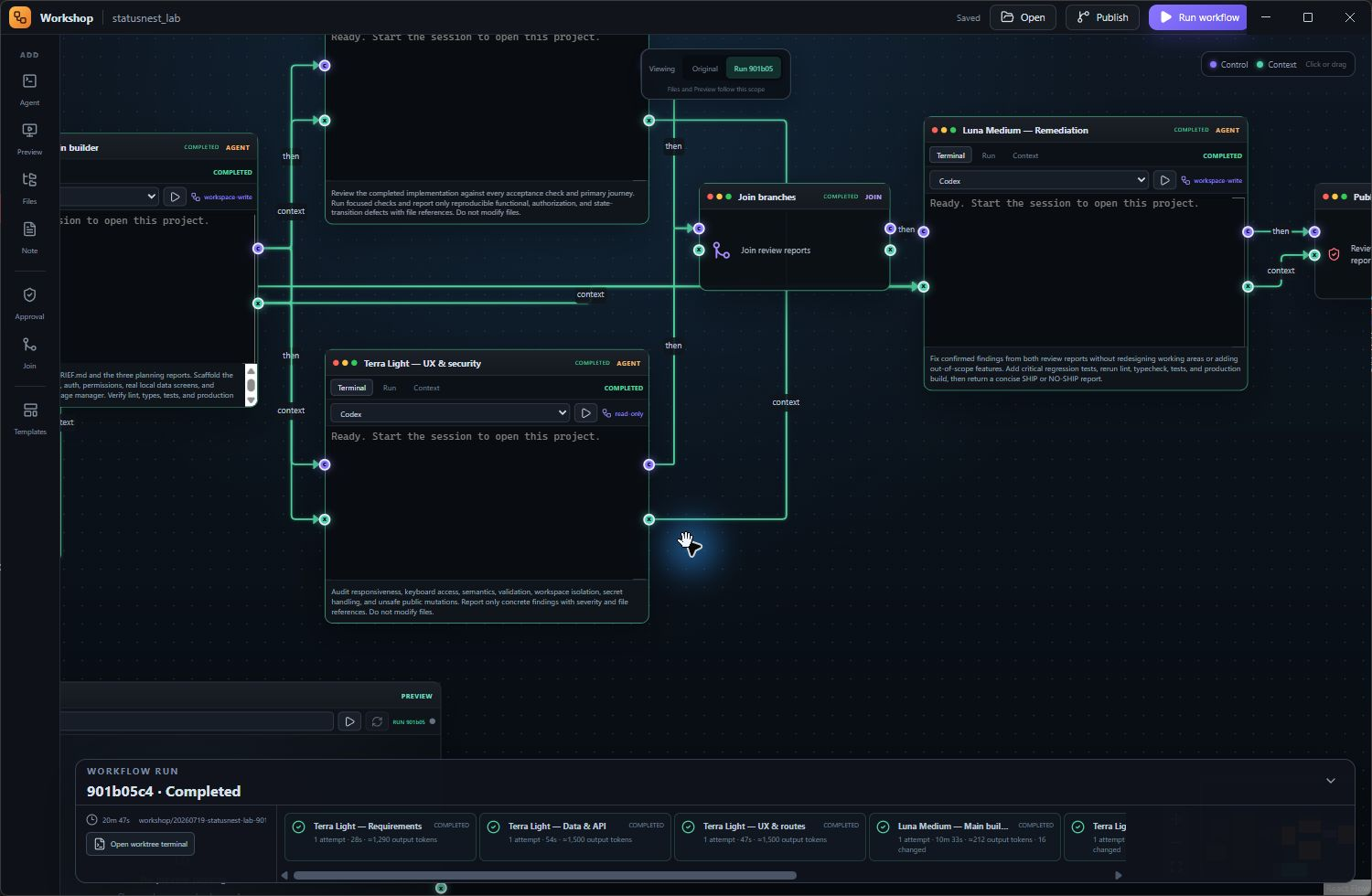Switch viewing scope to Run 901b05

point(754,69)
